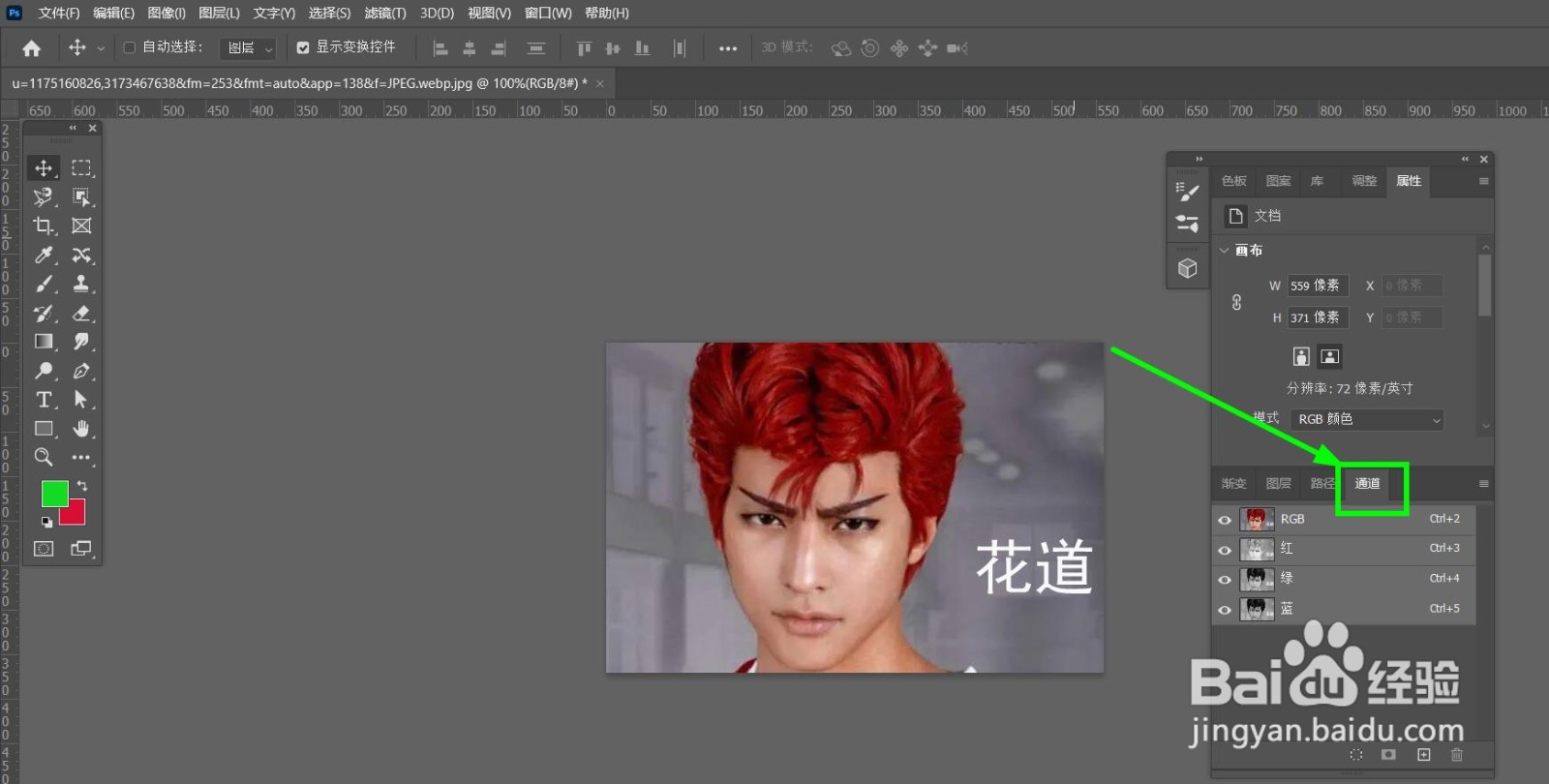This screenshot has height=784, width=1549.
Task: Open the Brush Settings panel icon
Action: [x=1187, y=191]
